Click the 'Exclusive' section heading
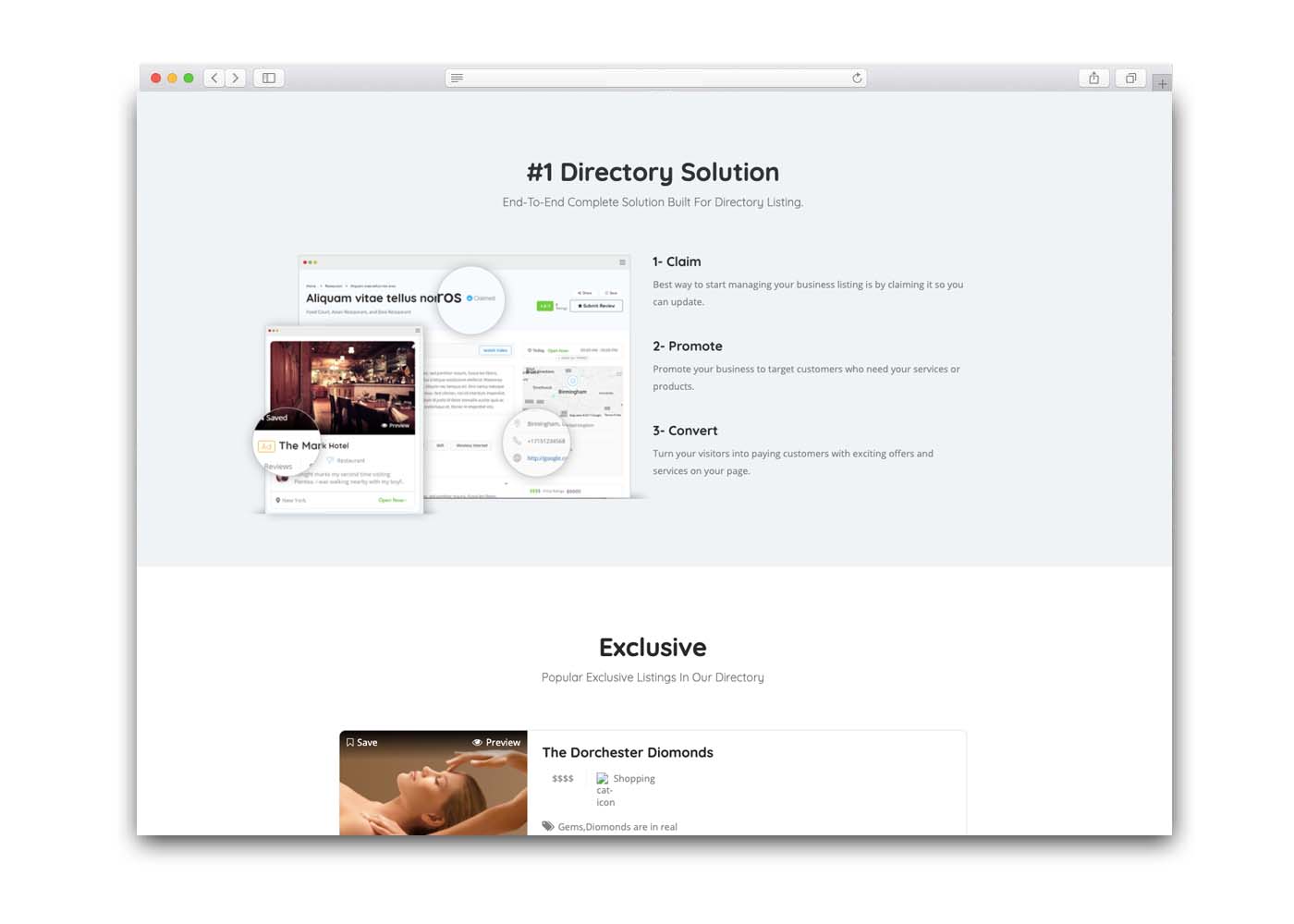 point(653,647)
